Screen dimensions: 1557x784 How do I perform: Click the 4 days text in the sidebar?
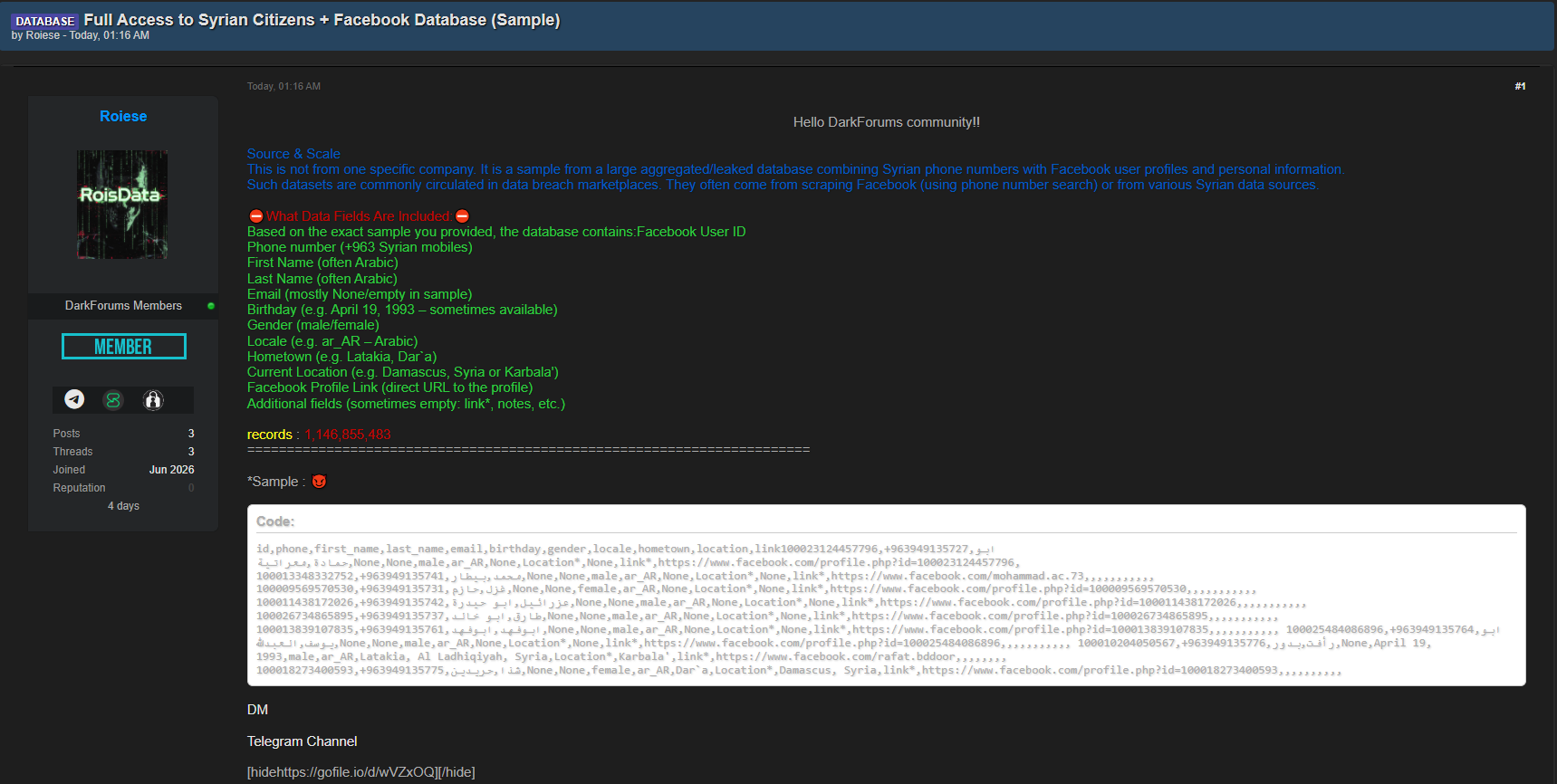click(123, 506)
